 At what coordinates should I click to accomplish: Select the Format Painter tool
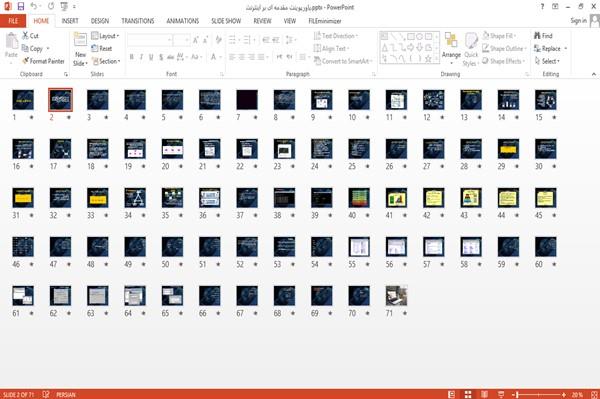click(43, 61)
